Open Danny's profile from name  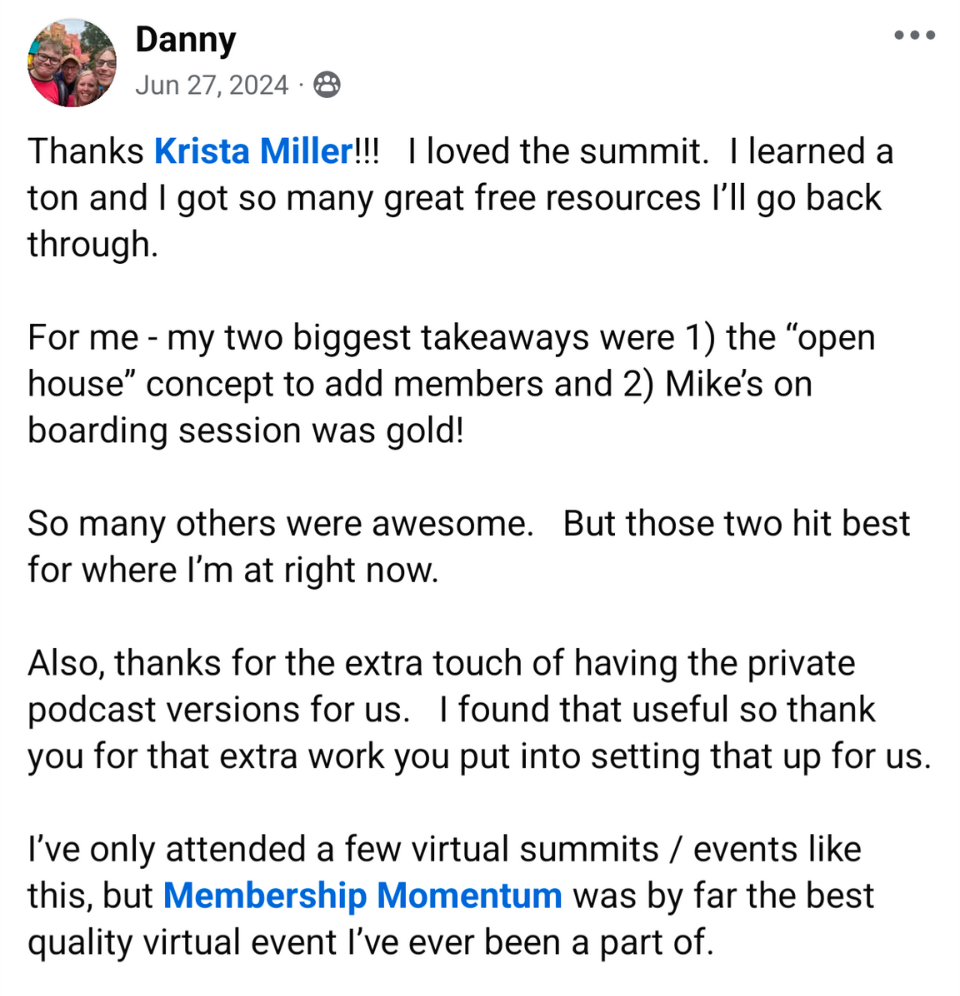tap(185, 40)
